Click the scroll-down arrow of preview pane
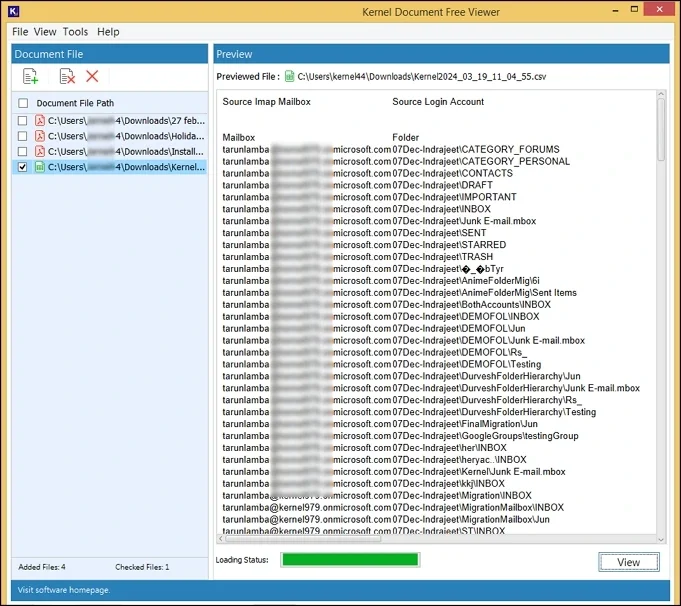The height and width of the screenshot is (606, 681). [661, 540]
